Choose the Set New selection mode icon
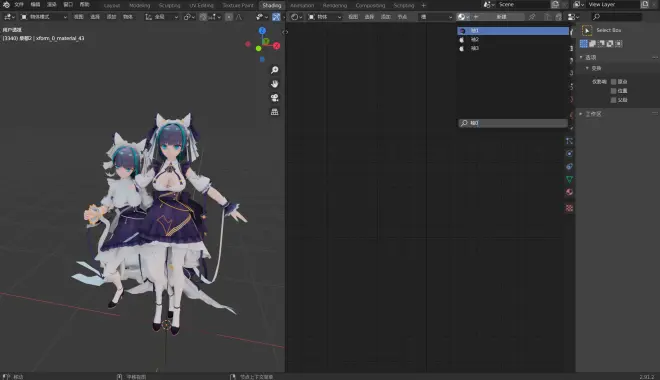Screen dimensions: 660x380 583,43
